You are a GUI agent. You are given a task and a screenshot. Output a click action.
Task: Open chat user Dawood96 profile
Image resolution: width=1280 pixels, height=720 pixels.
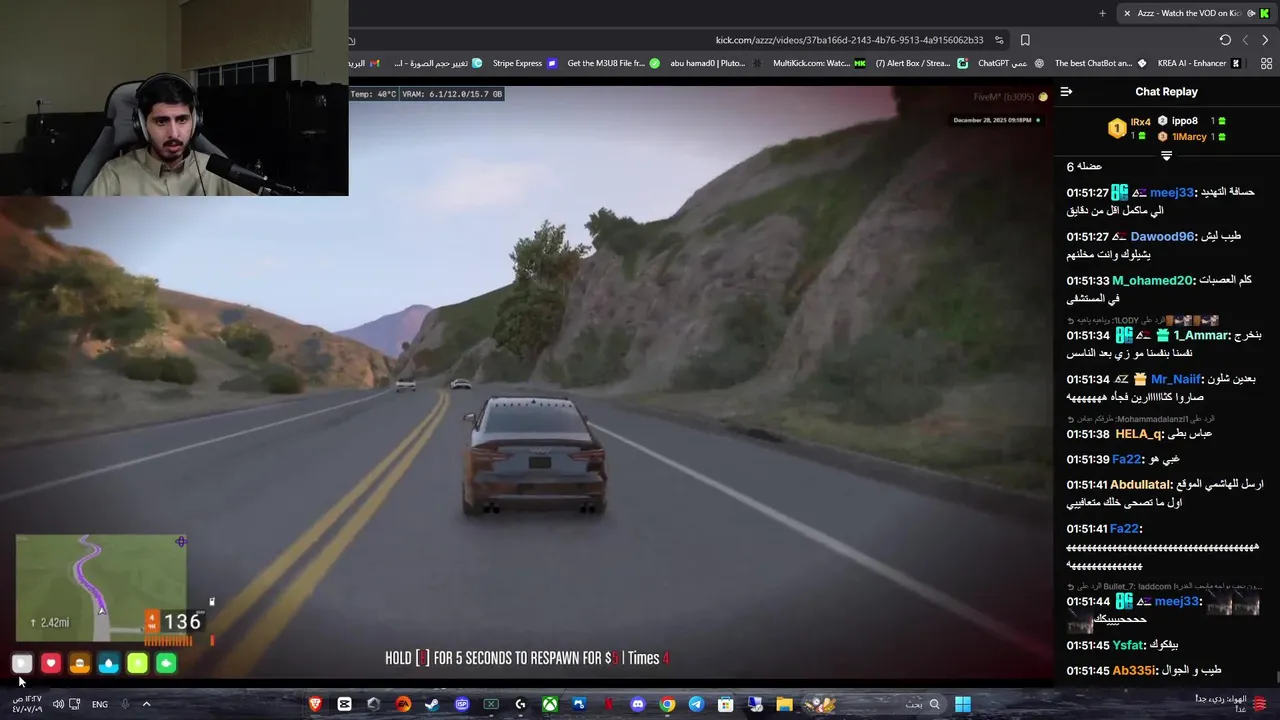pyautogui.click(x=1162, y=237)
